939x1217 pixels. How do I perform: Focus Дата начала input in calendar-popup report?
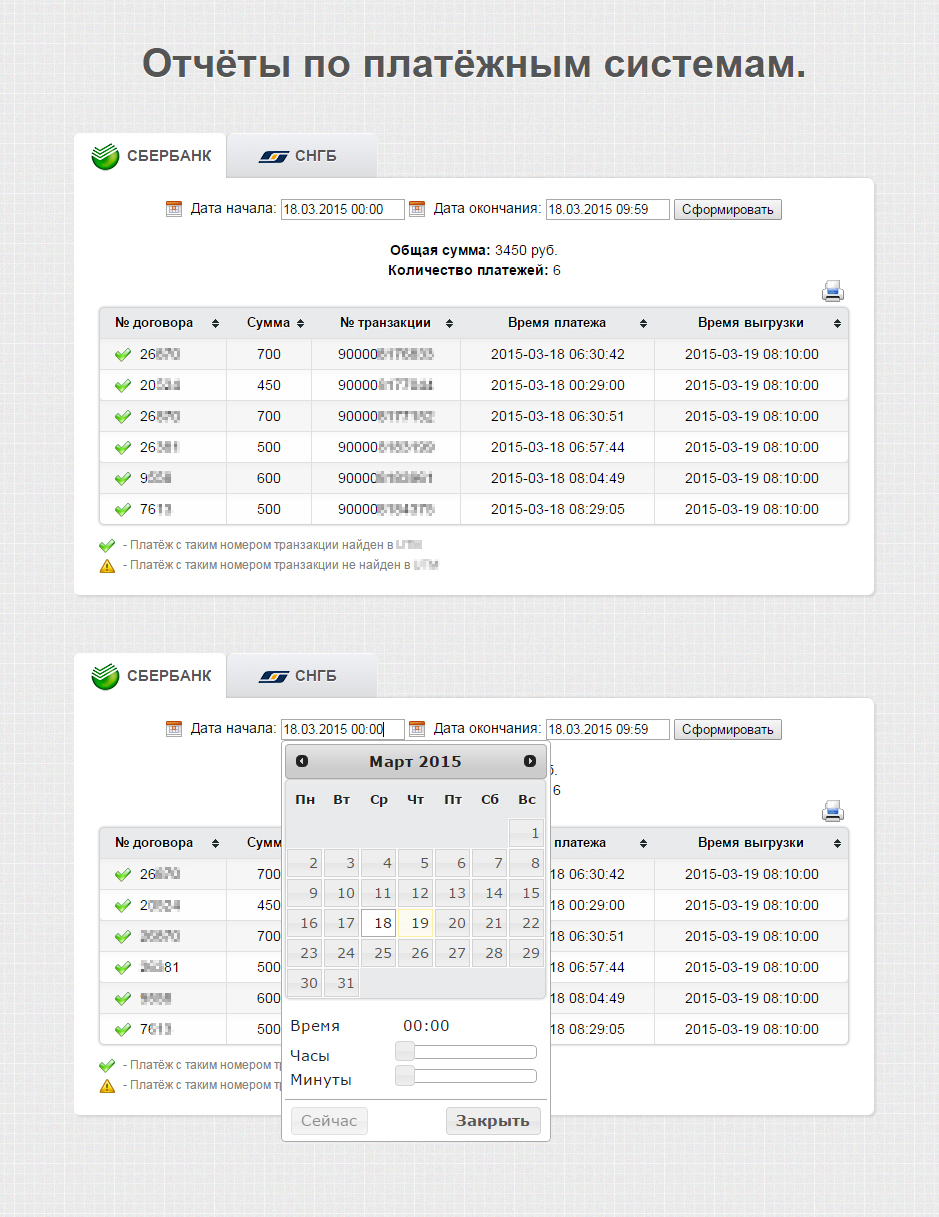pyautogui.click(x=343, y=730)
